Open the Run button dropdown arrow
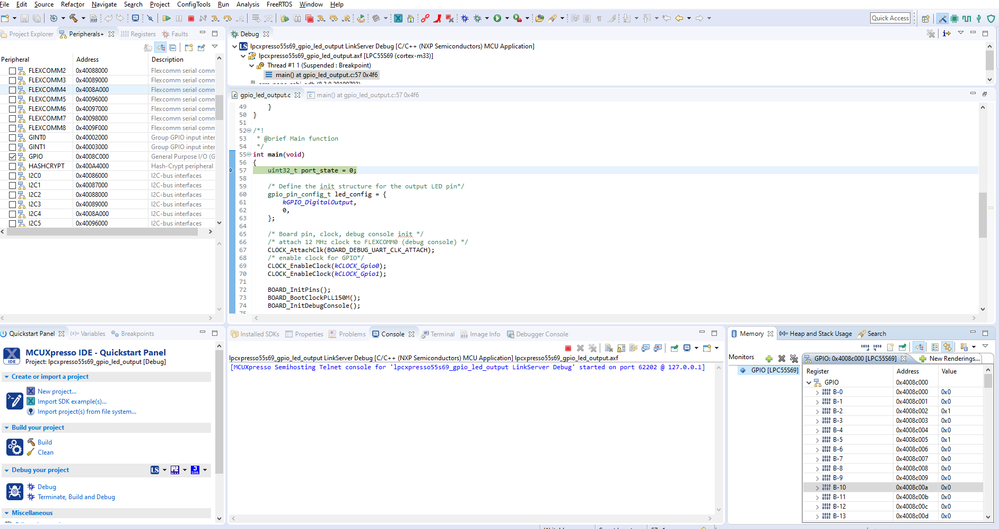 507,18
